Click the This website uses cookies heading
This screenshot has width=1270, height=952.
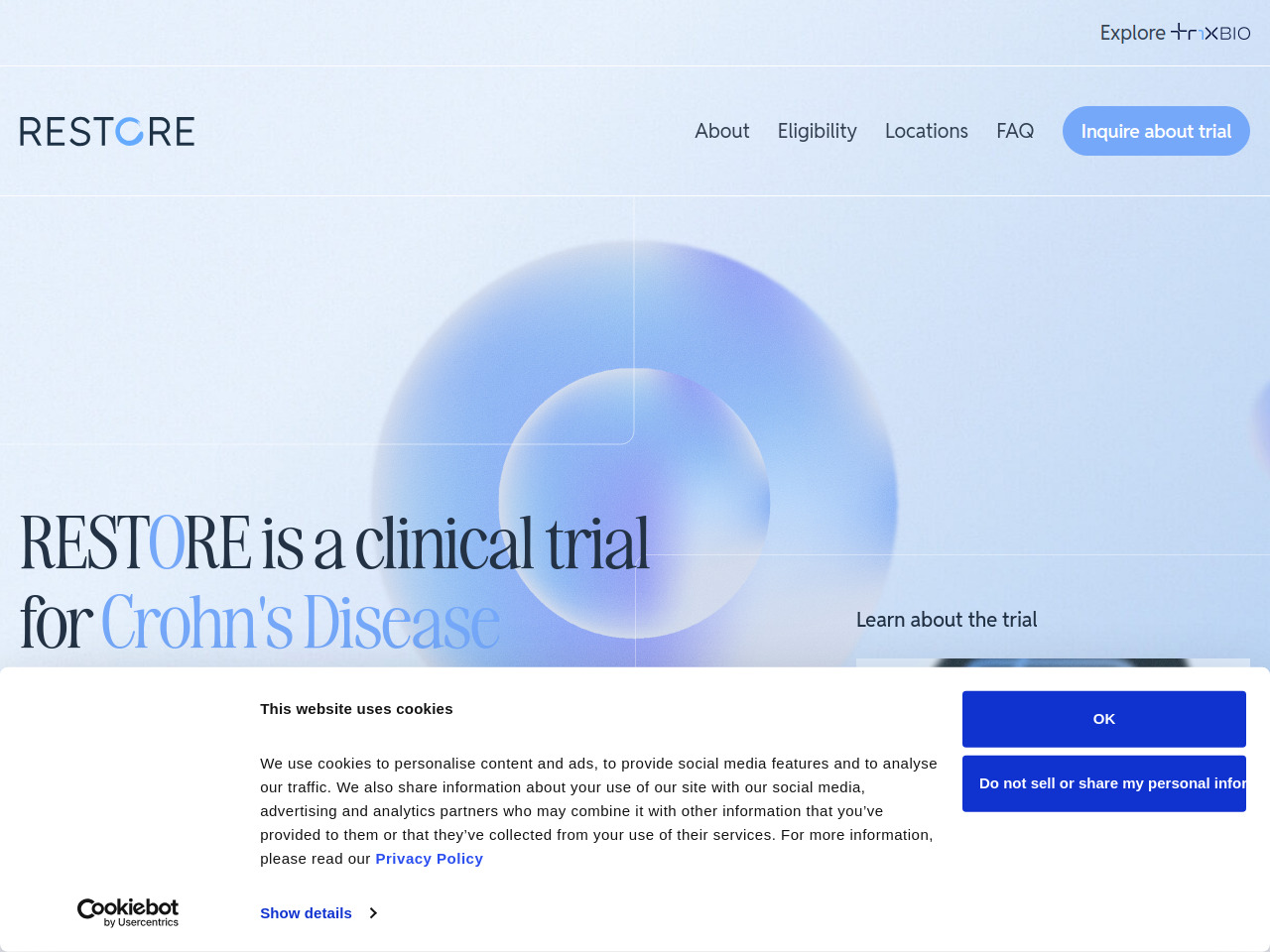point(356,709)
